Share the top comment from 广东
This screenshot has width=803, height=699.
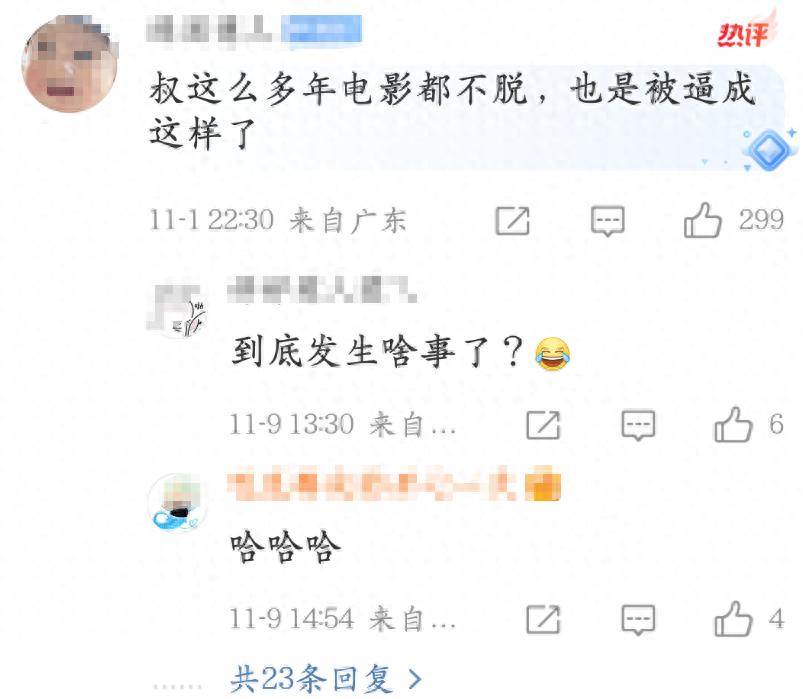coord(512,221)
